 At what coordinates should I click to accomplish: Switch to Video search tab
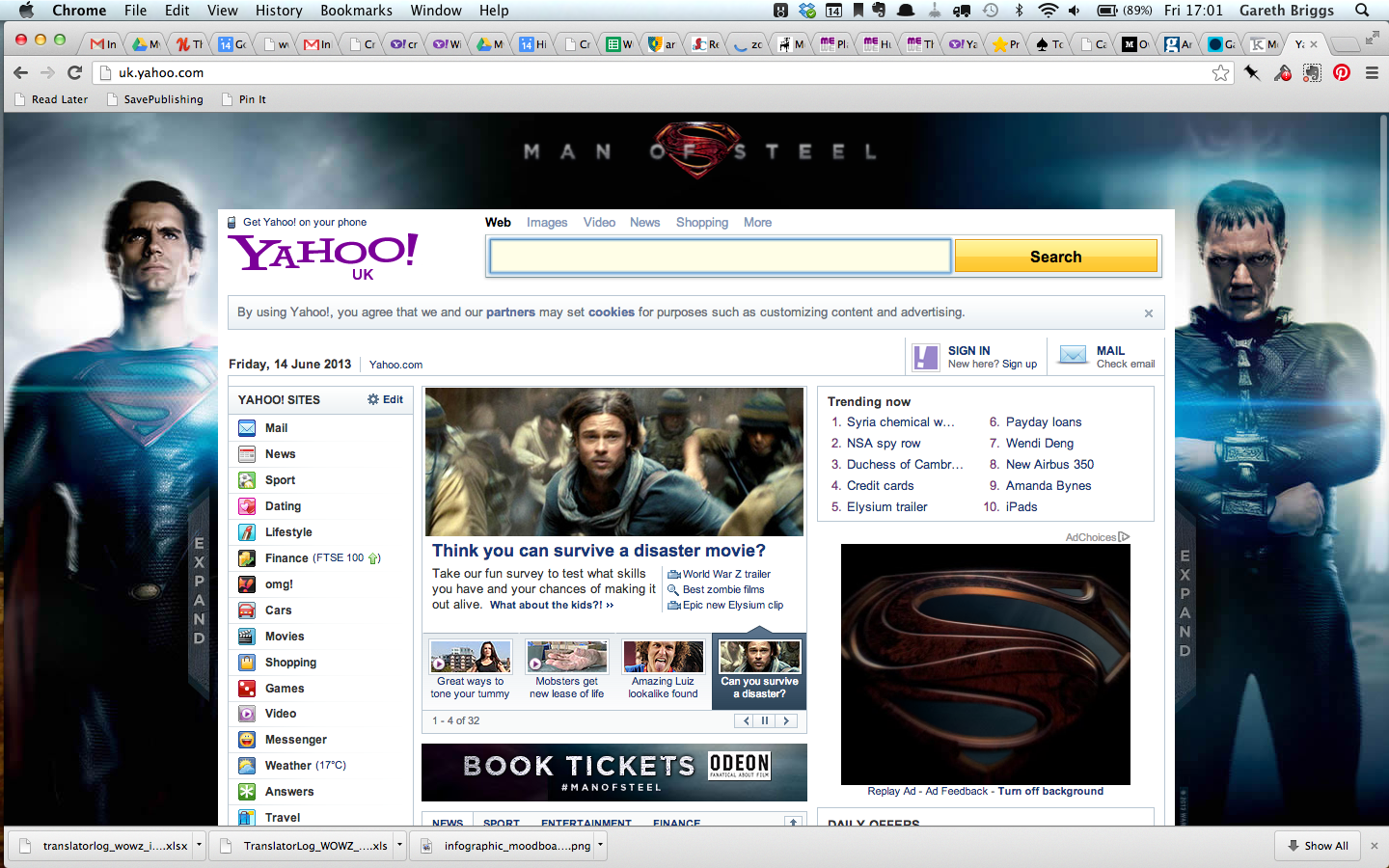coord(599,223)
